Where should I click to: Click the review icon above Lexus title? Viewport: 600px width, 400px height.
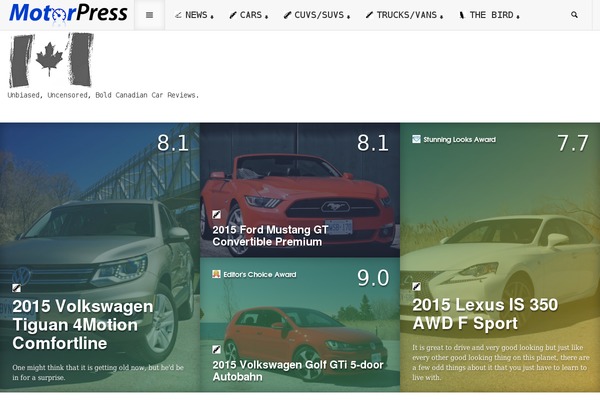click(416, 286)
